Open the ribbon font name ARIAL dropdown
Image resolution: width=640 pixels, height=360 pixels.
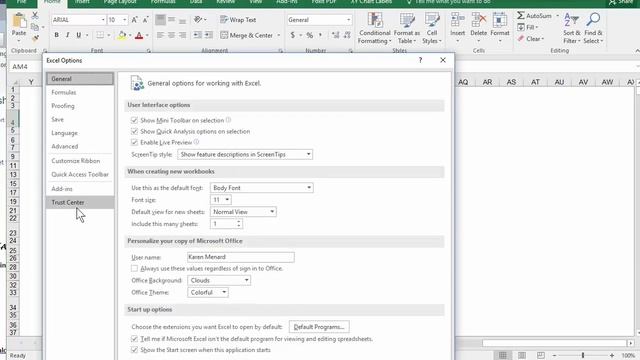pos(102,20)
